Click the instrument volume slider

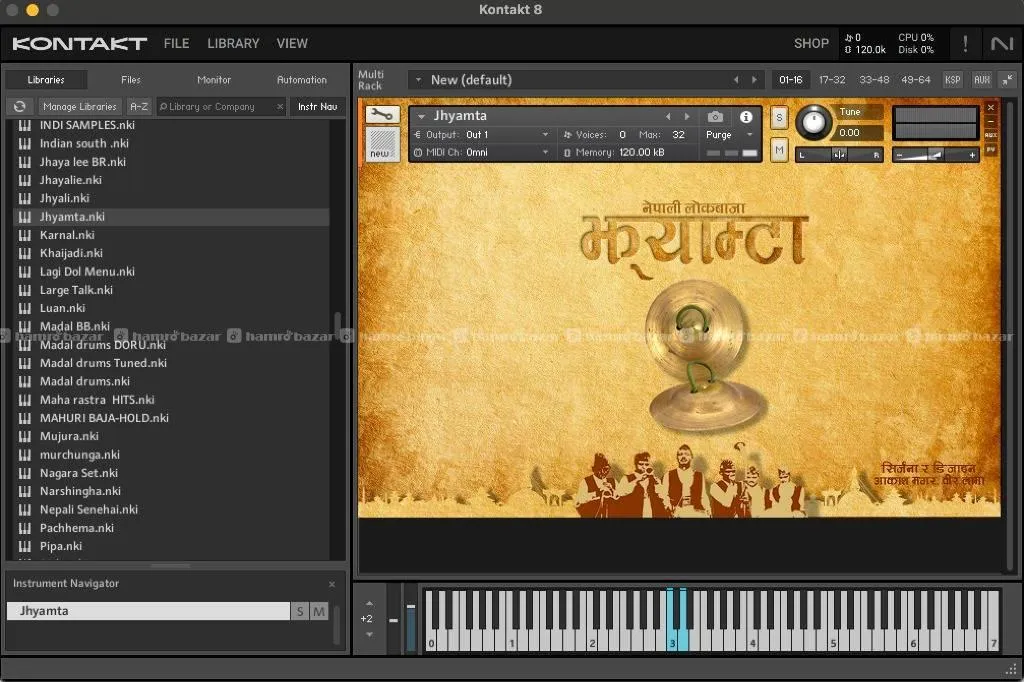coord(935,155)
